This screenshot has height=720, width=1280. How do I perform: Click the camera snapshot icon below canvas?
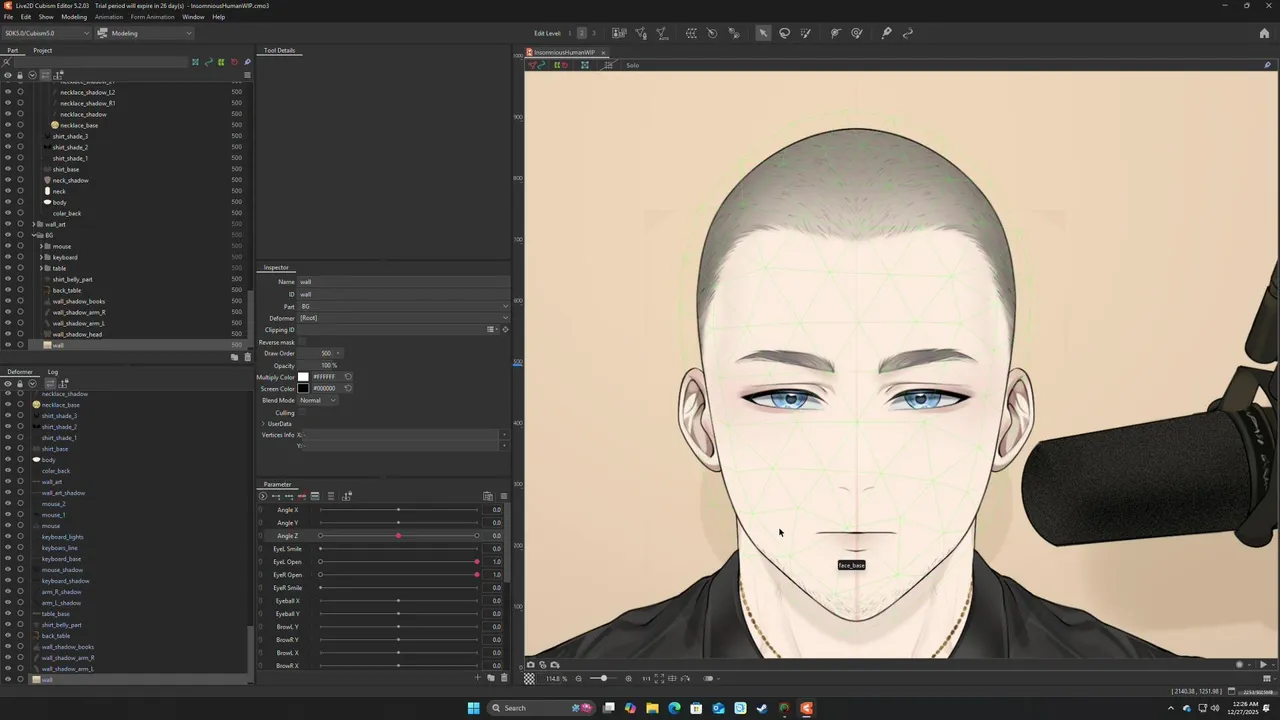click(531, 665)
